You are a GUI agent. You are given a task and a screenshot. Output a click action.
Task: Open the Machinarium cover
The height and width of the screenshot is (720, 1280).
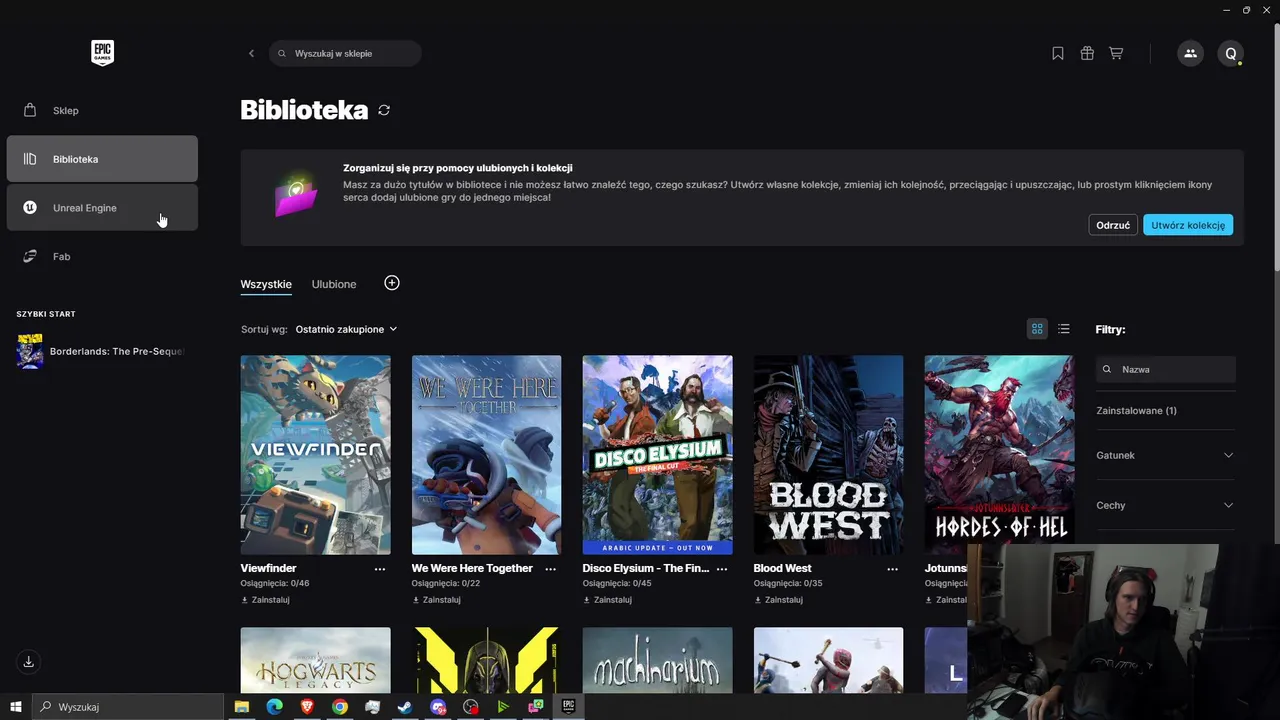click(x=658, y=660)
